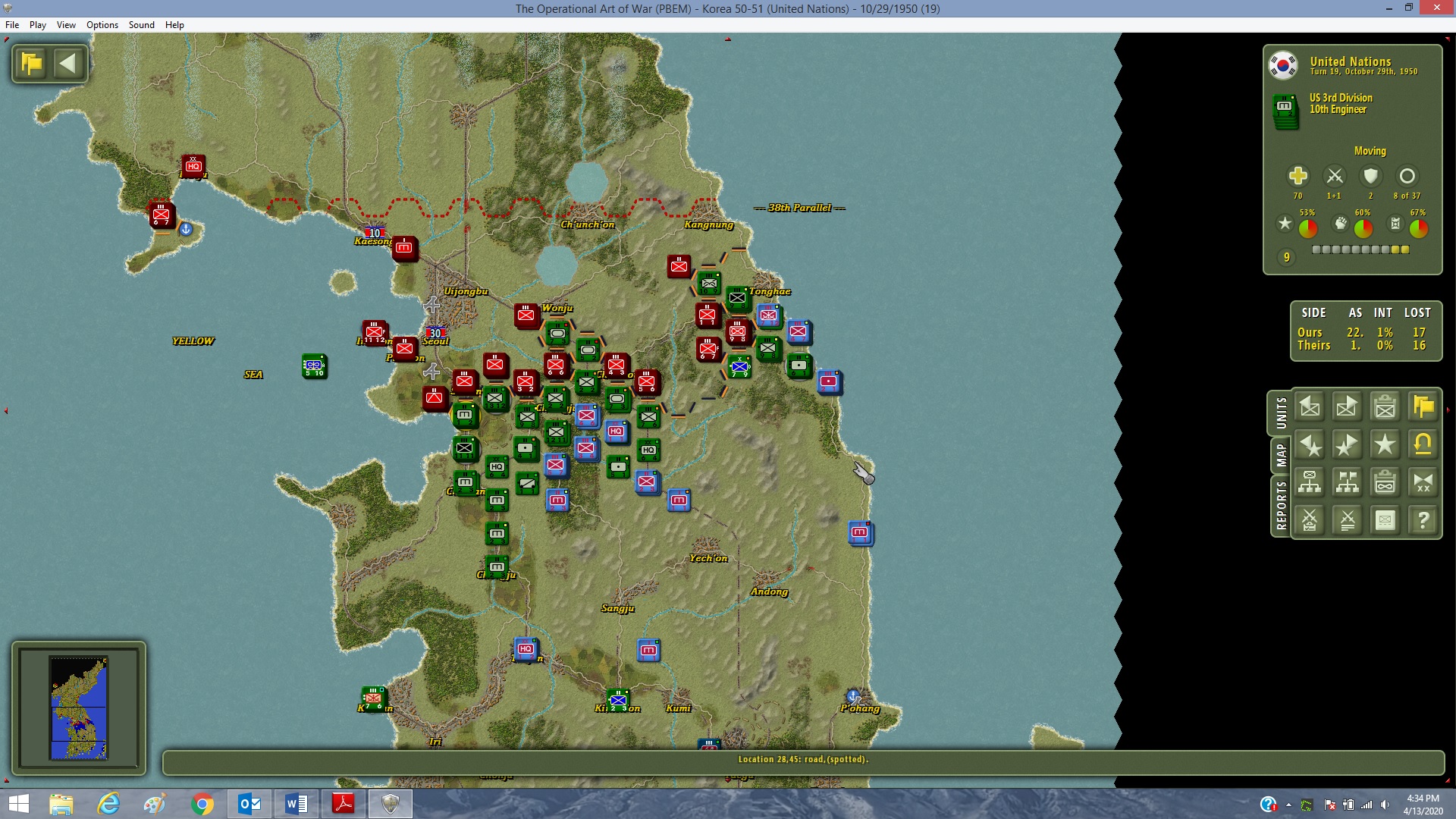Click the fist readiness icon in unit panel
This screenshot has height=819, width=1456.
(x=1341, y=223)
